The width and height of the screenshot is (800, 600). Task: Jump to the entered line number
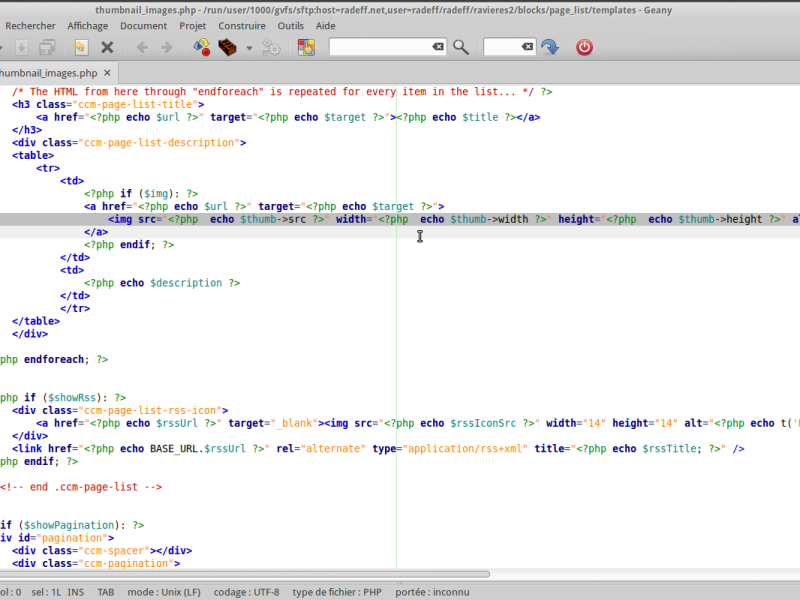tap(550, 47)
